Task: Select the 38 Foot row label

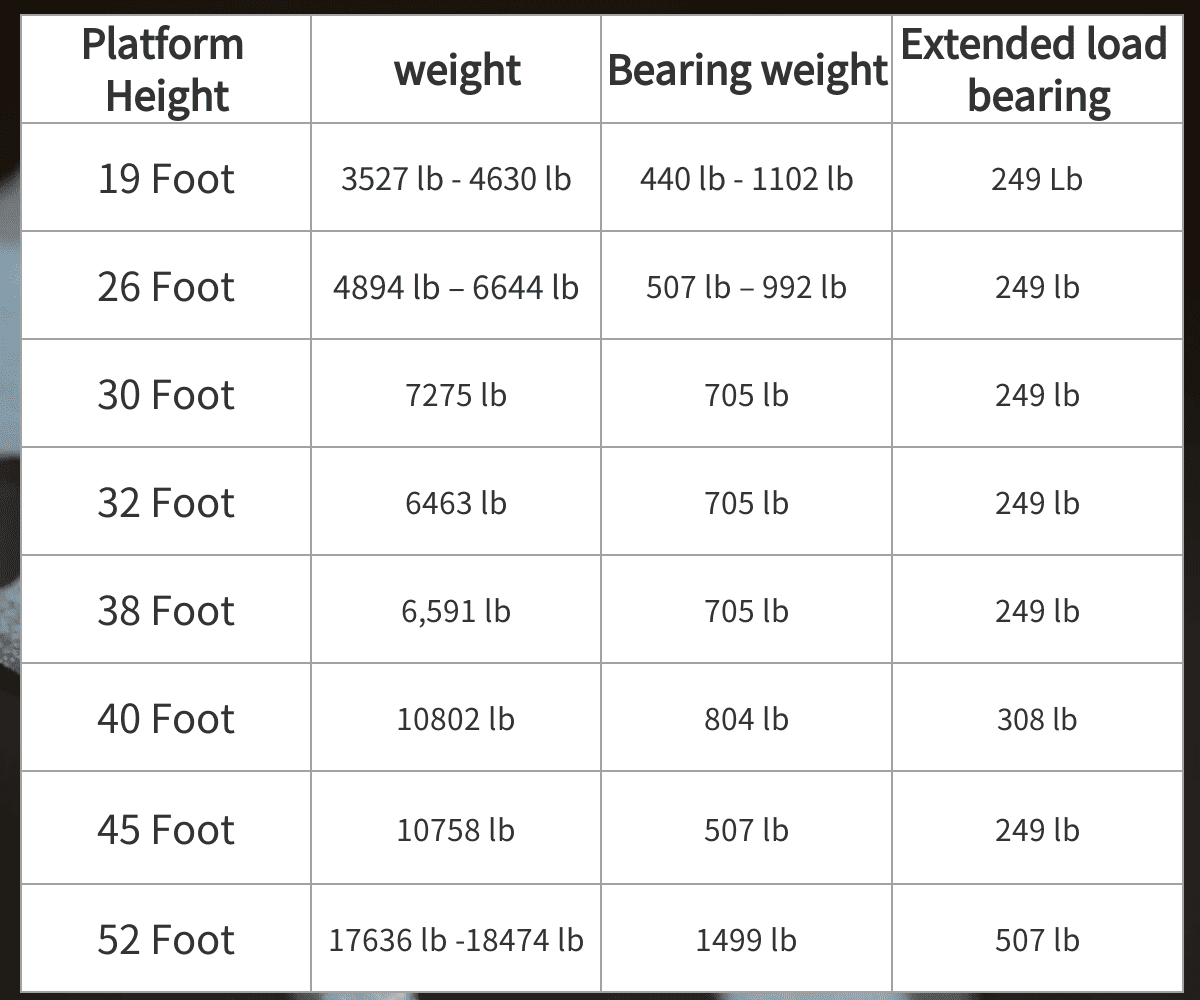Action: point(166,611)
